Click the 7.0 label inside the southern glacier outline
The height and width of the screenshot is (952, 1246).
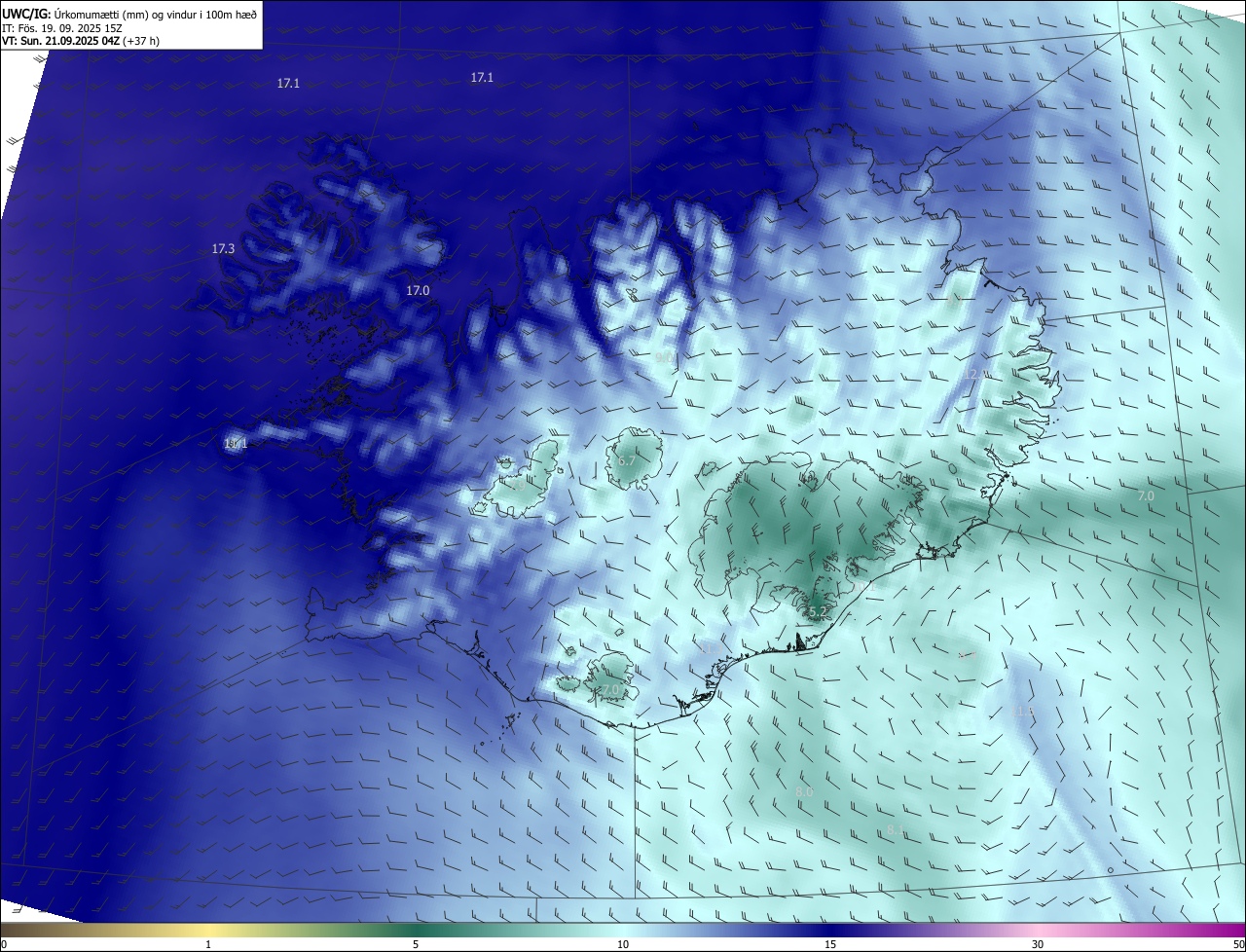(x=610, y=690)
